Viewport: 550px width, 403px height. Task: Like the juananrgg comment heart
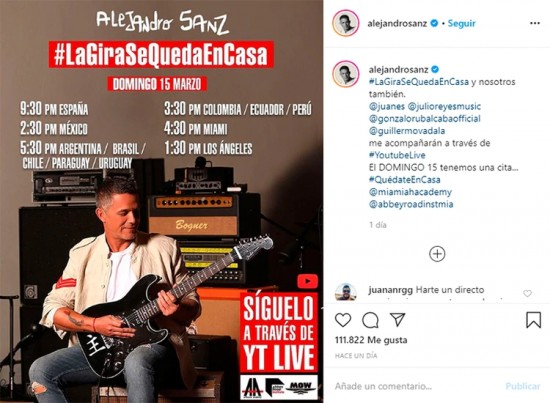(527, 293)
